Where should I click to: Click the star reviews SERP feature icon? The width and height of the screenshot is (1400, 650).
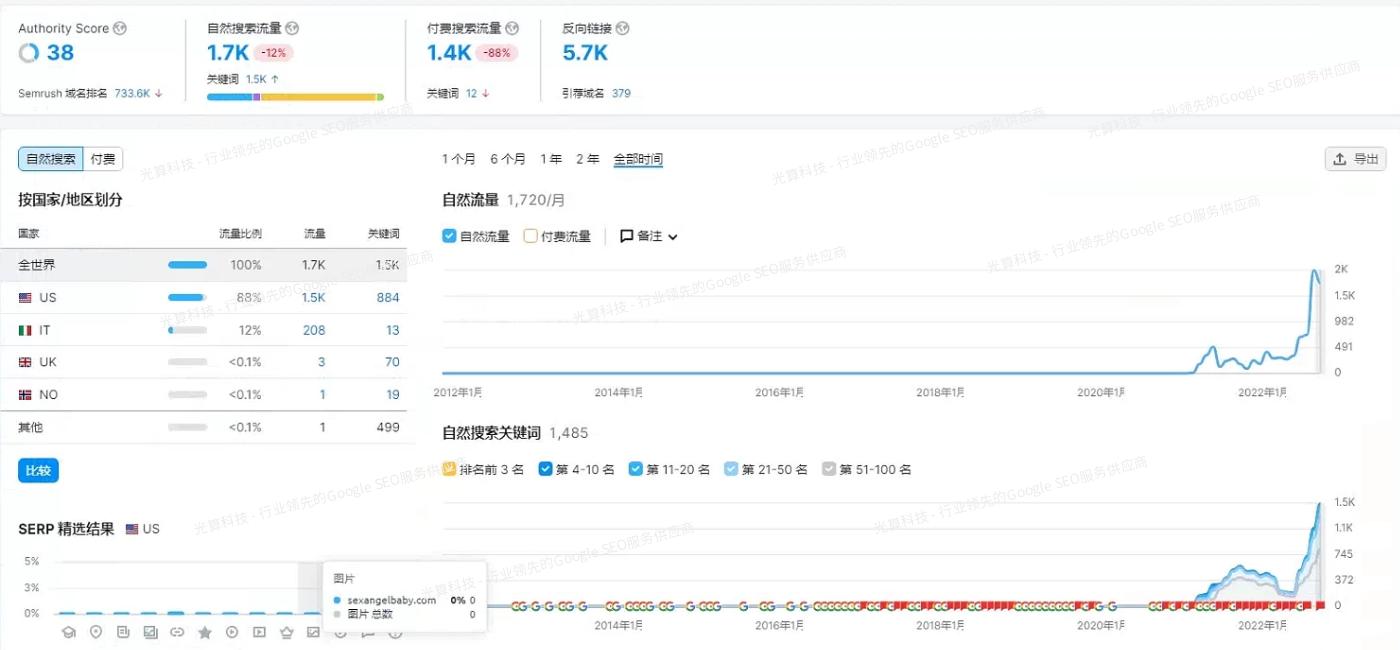click(x=204, y=632)
